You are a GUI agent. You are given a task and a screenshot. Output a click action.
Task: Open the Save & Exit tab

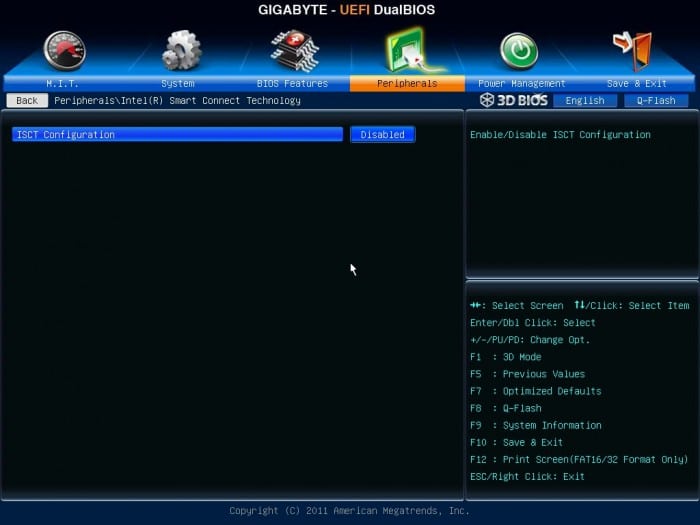(x=637, y=83)
